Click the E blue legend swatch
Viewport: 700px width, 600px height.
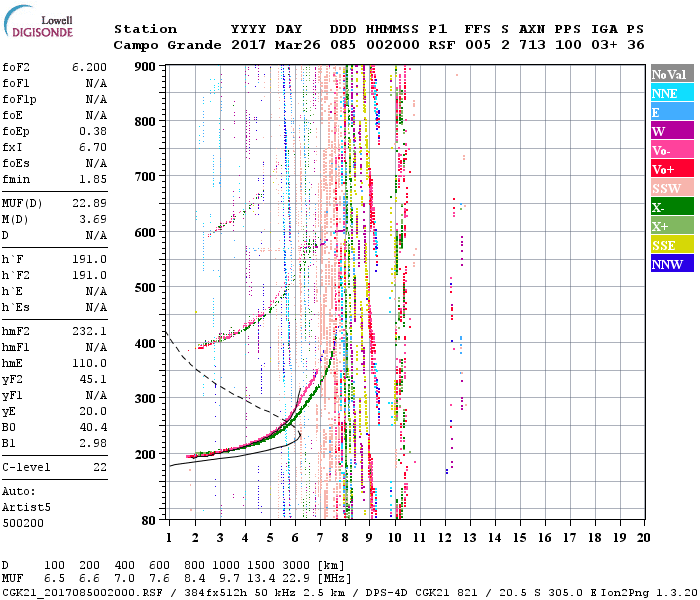(x=672, y=112)
